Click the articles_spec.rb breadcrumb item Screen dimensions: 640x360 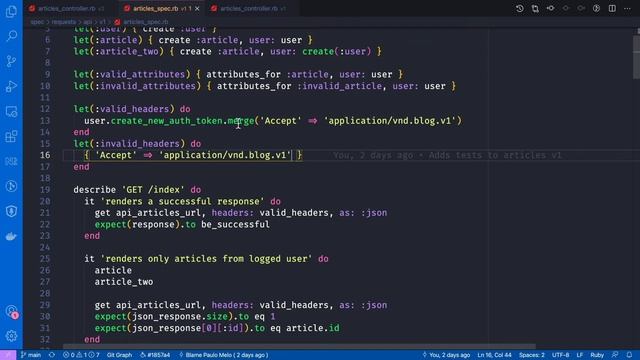point(141,22)
